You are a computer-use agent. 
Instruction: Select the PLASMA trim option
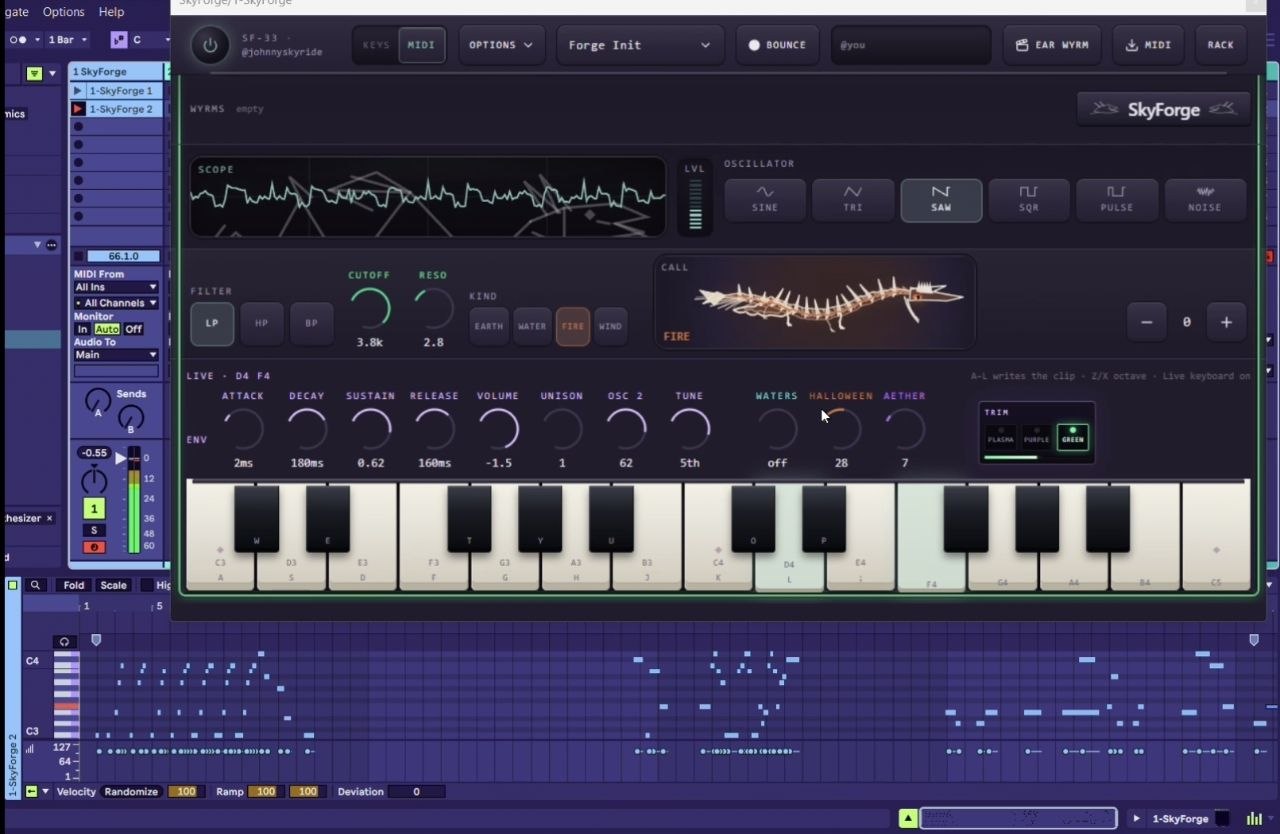[1000, 436]
